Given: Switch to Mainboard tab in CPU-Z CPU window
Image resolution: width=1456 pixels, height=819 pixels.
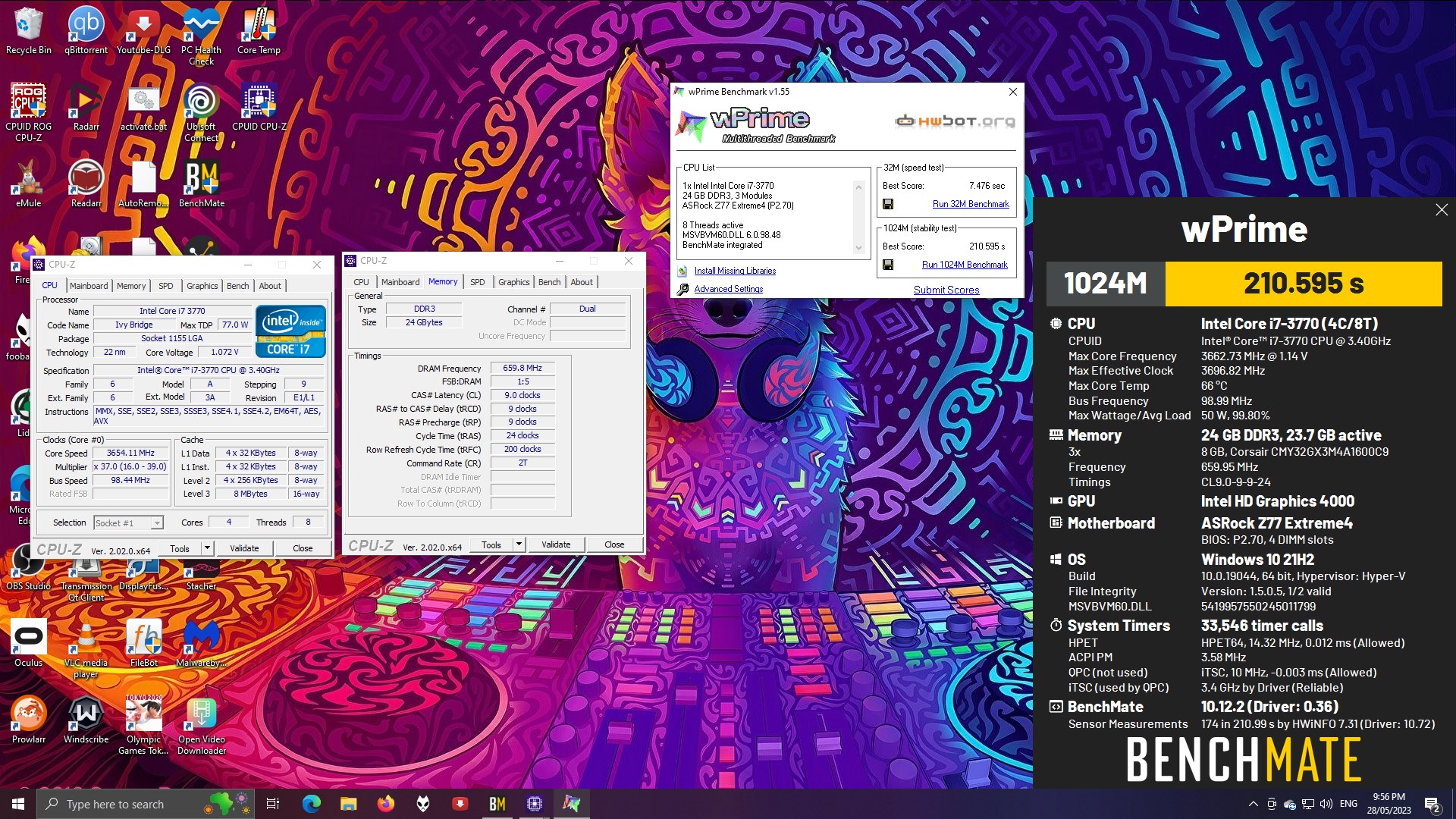Looking at the screenshot, I should (89, 286).
